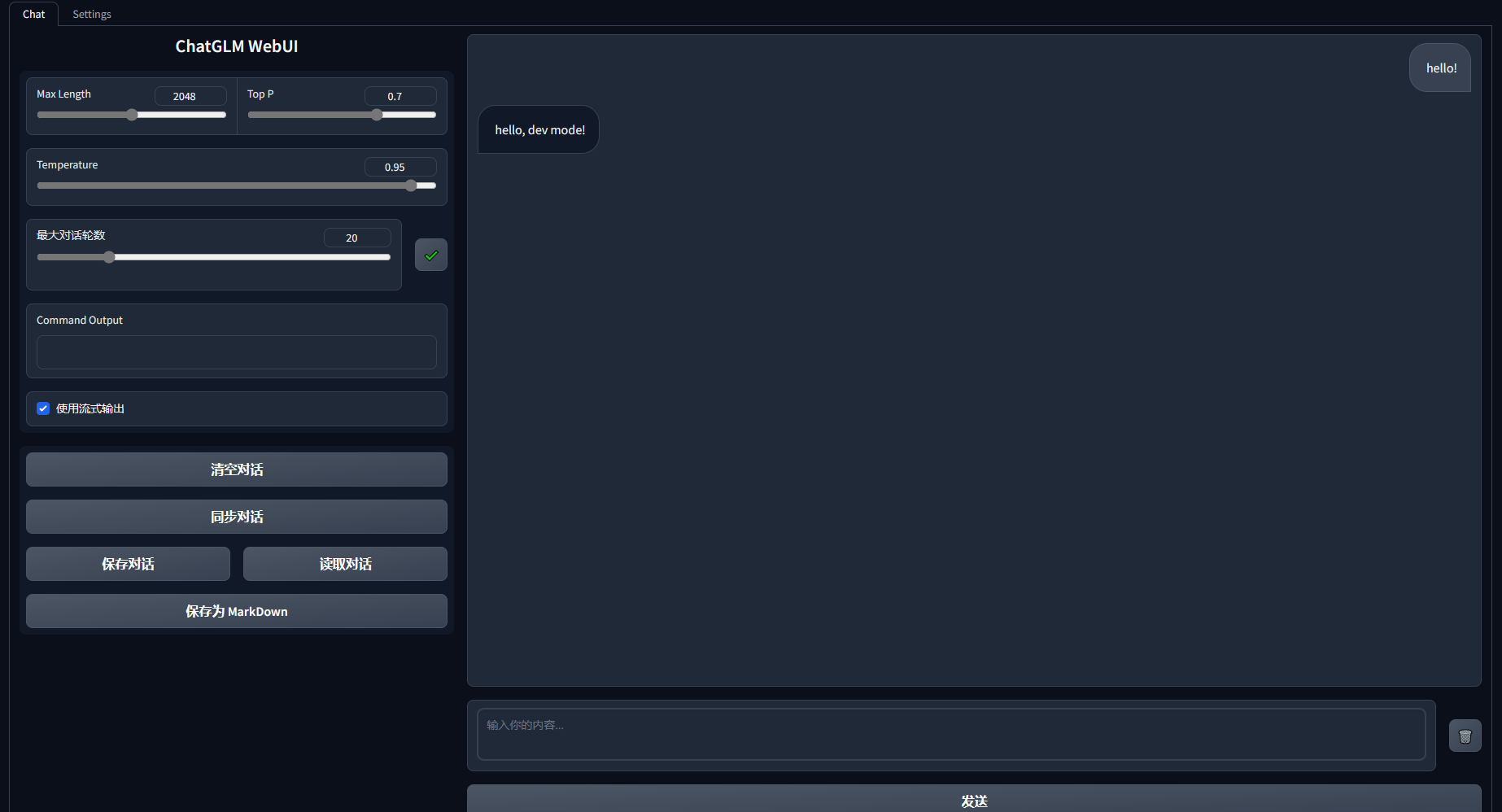
Task: Click the 最大对话轮数 value field 20
Action: pos(357,238)
